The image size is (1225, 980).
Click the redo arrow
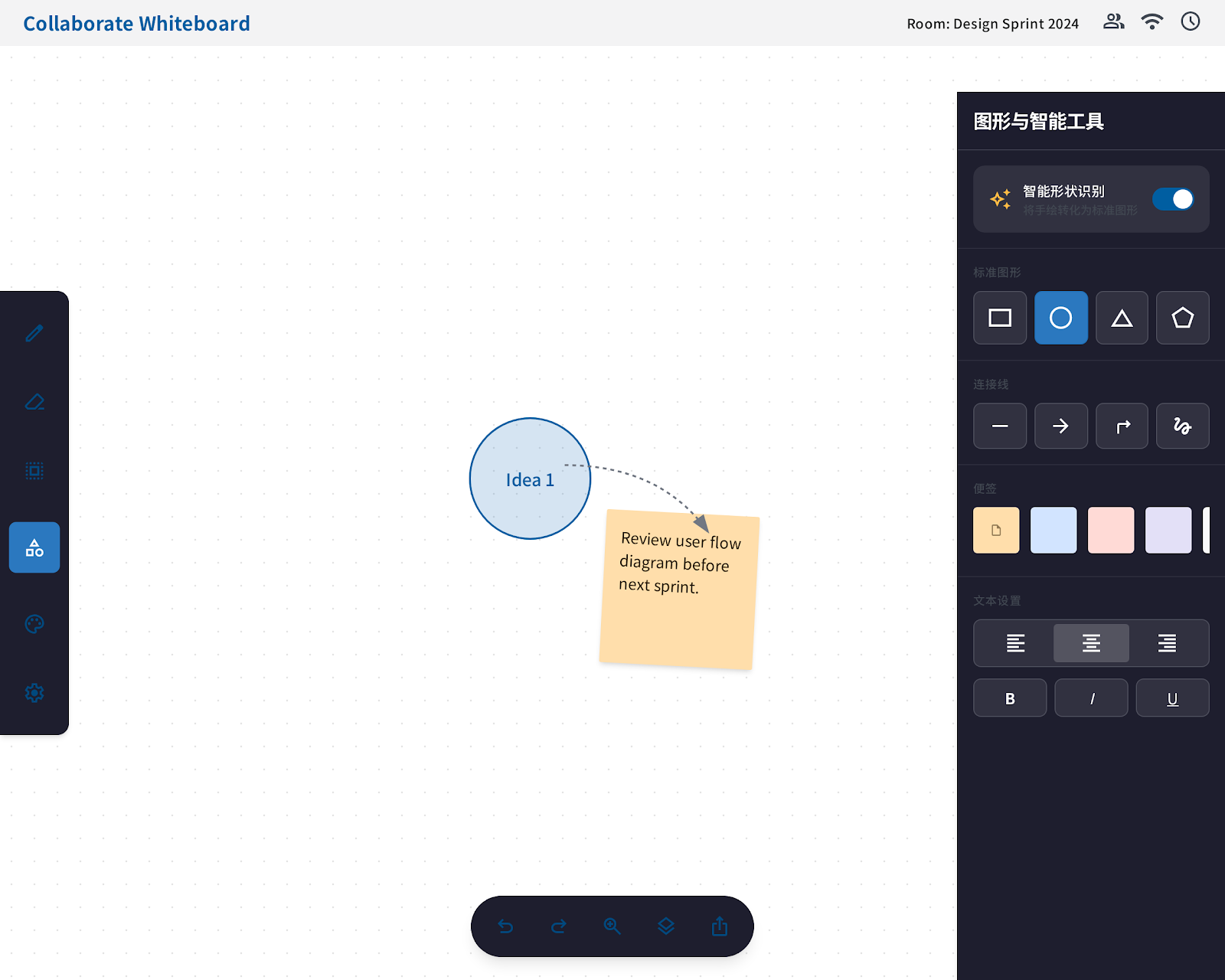click(559, 926)
